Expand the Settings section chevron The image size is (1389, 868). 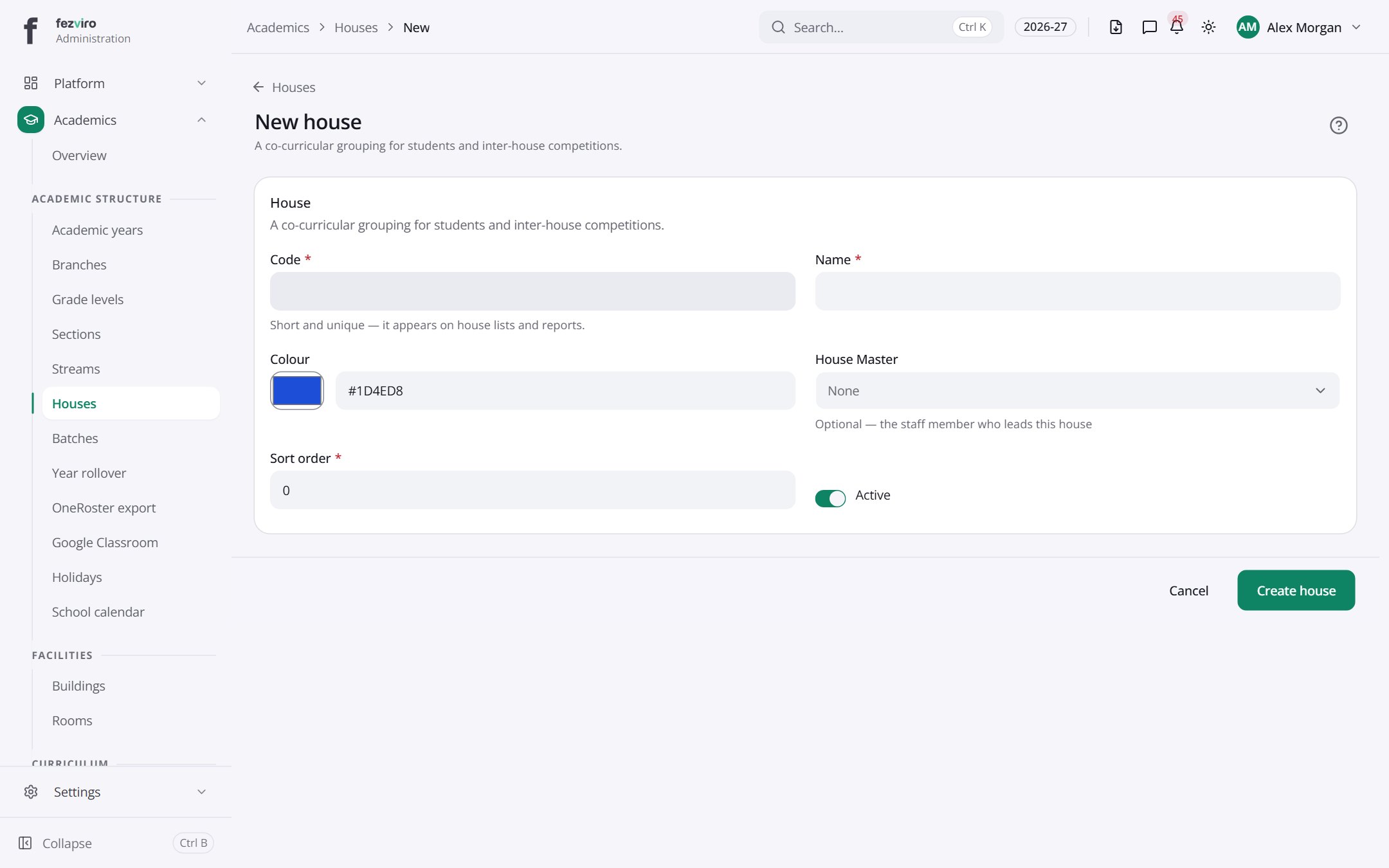[201, 791]
